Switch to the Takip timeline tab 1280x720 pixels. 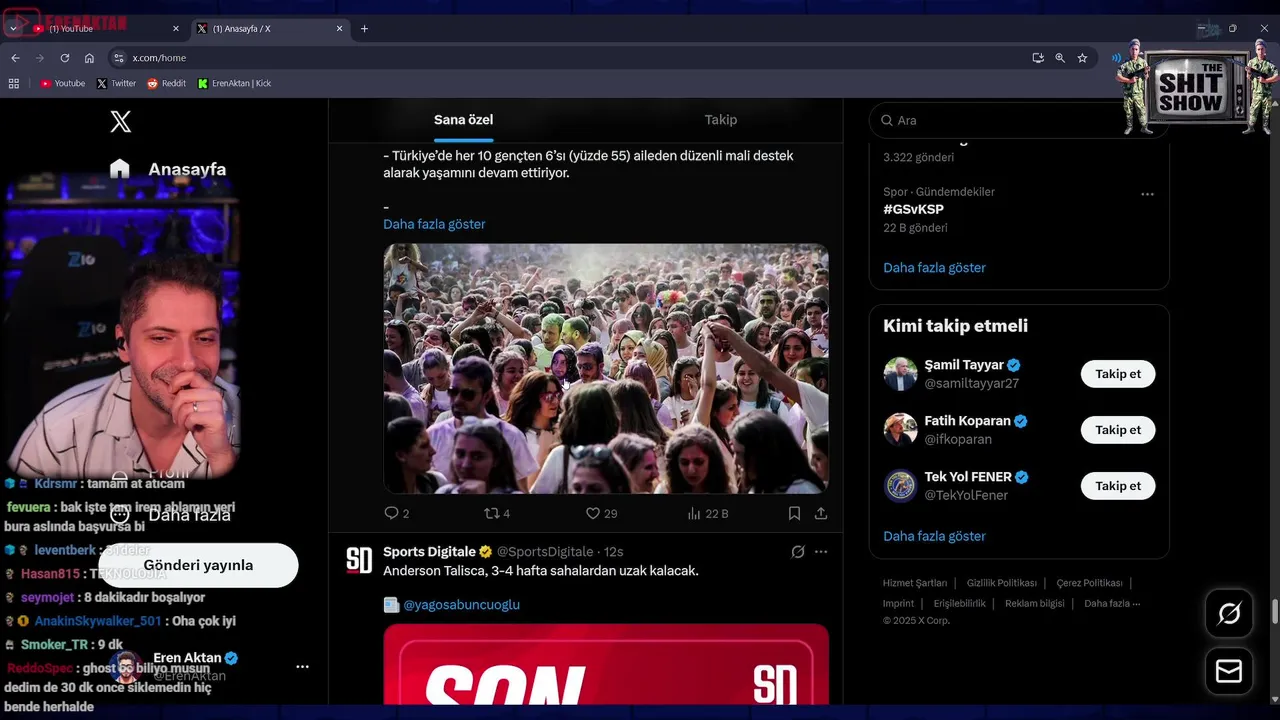click(720, 120)
